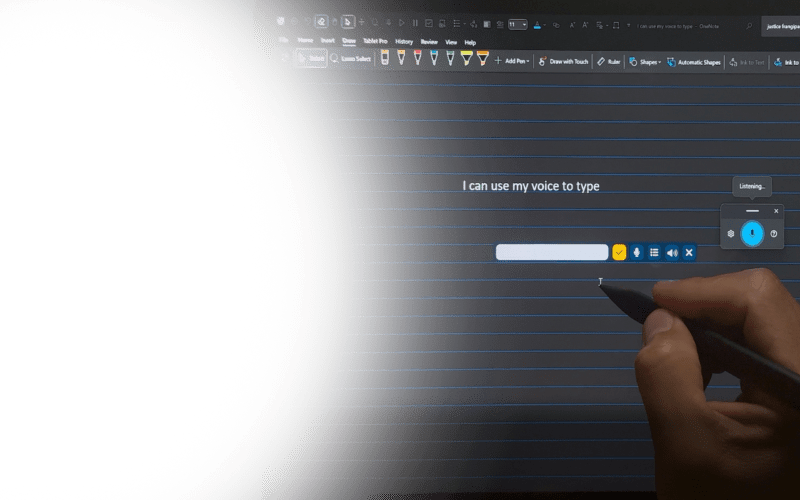This screenshot has height=500, width=800.
Task: Activate the Select tool in Draw ribbon
Action: pos(311,59)
